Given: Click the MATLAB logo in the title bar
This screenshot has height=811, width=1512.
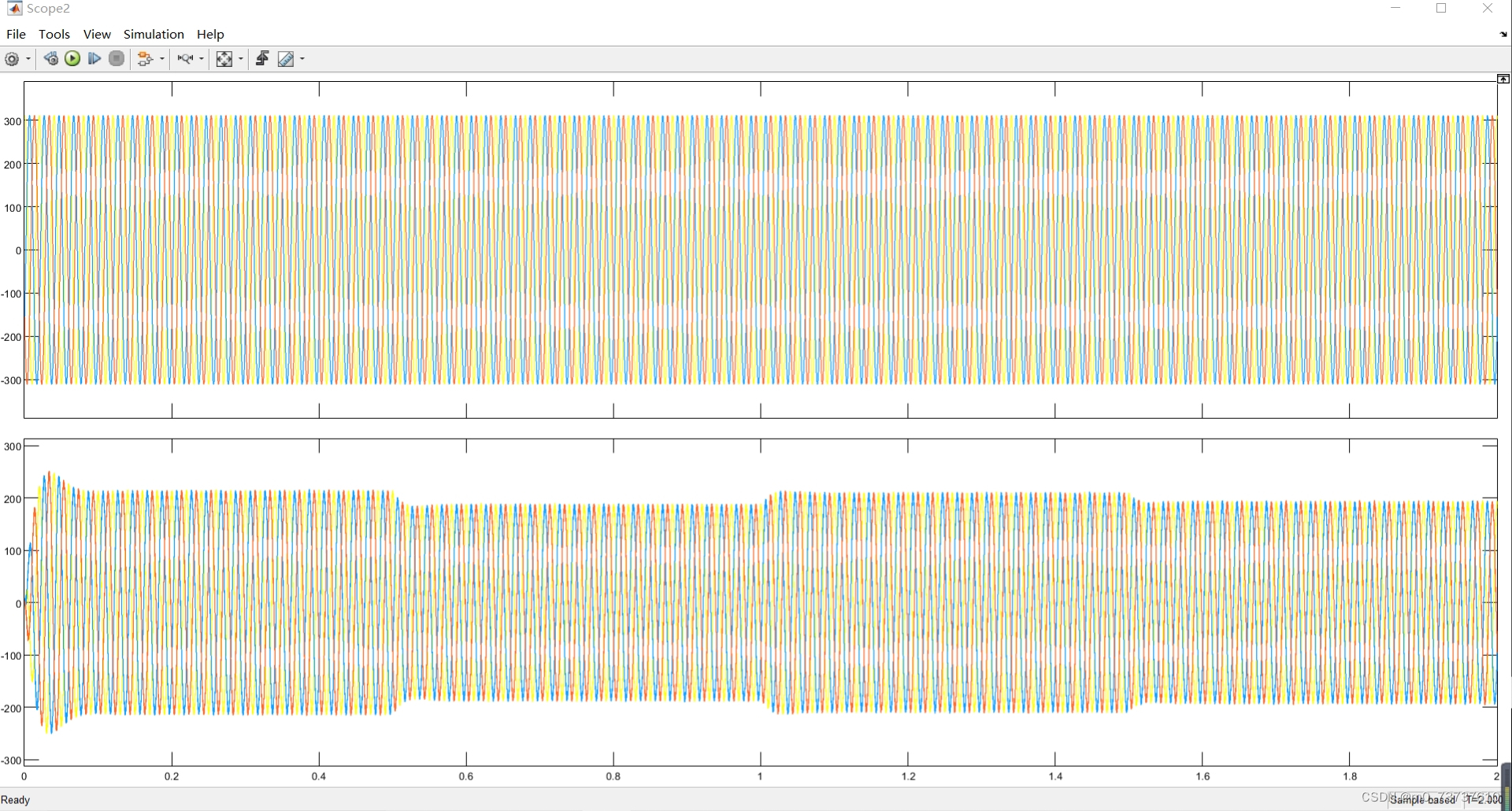Looking at the screenshot, I should 14,9.
